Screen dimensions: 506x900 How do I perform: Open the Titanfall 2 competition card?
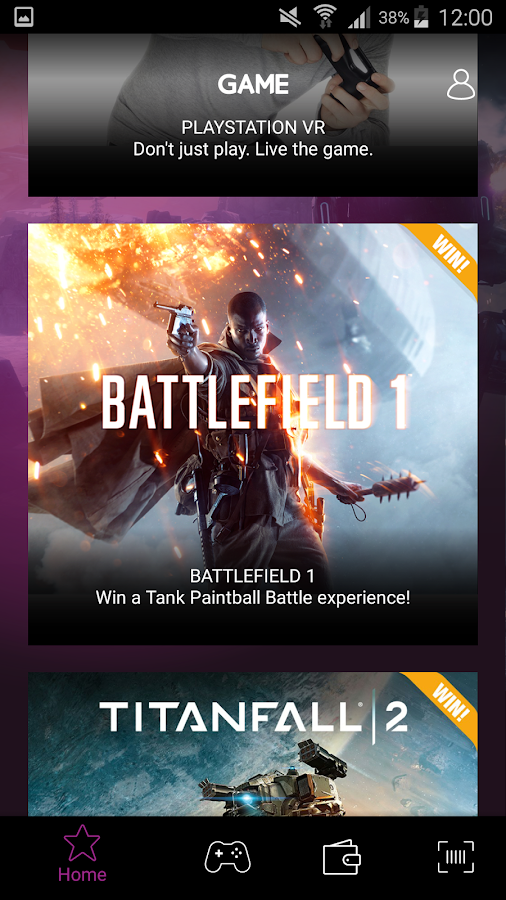coord(253,744)
